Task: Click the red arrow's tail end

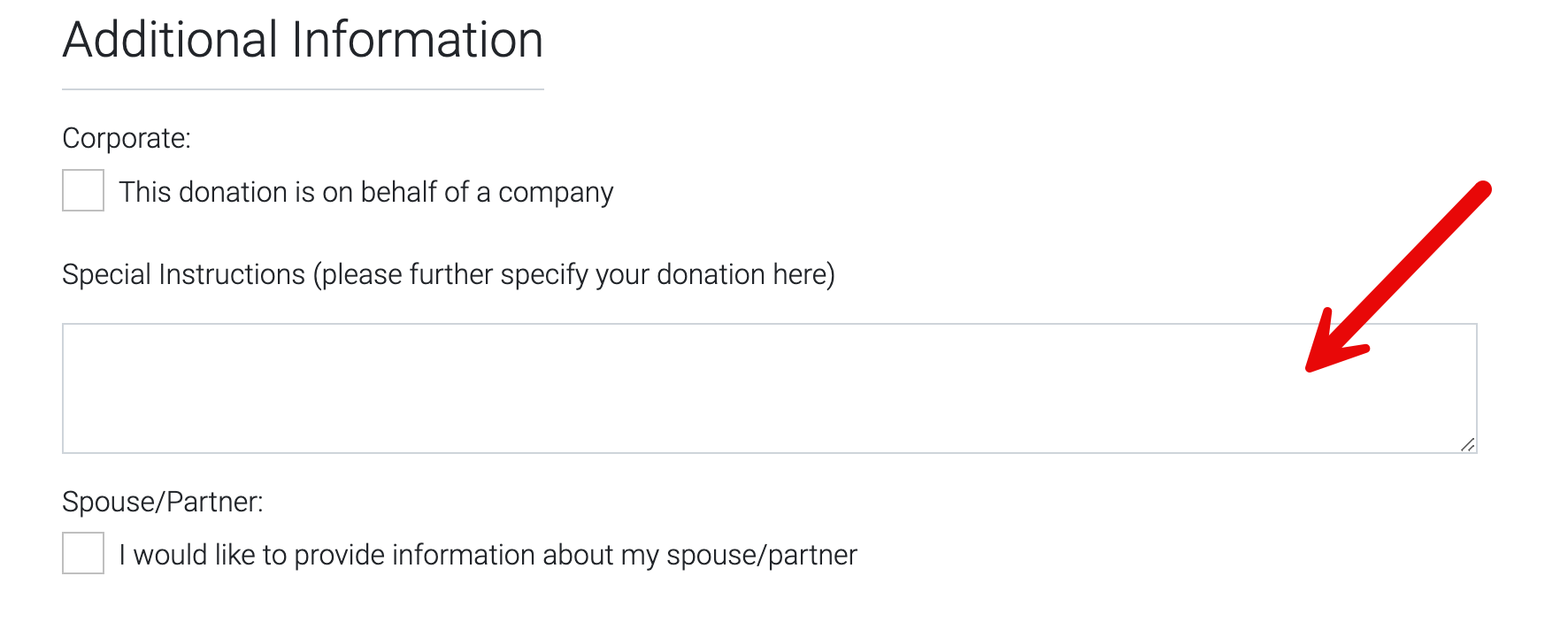Action: click(1483, 189)
